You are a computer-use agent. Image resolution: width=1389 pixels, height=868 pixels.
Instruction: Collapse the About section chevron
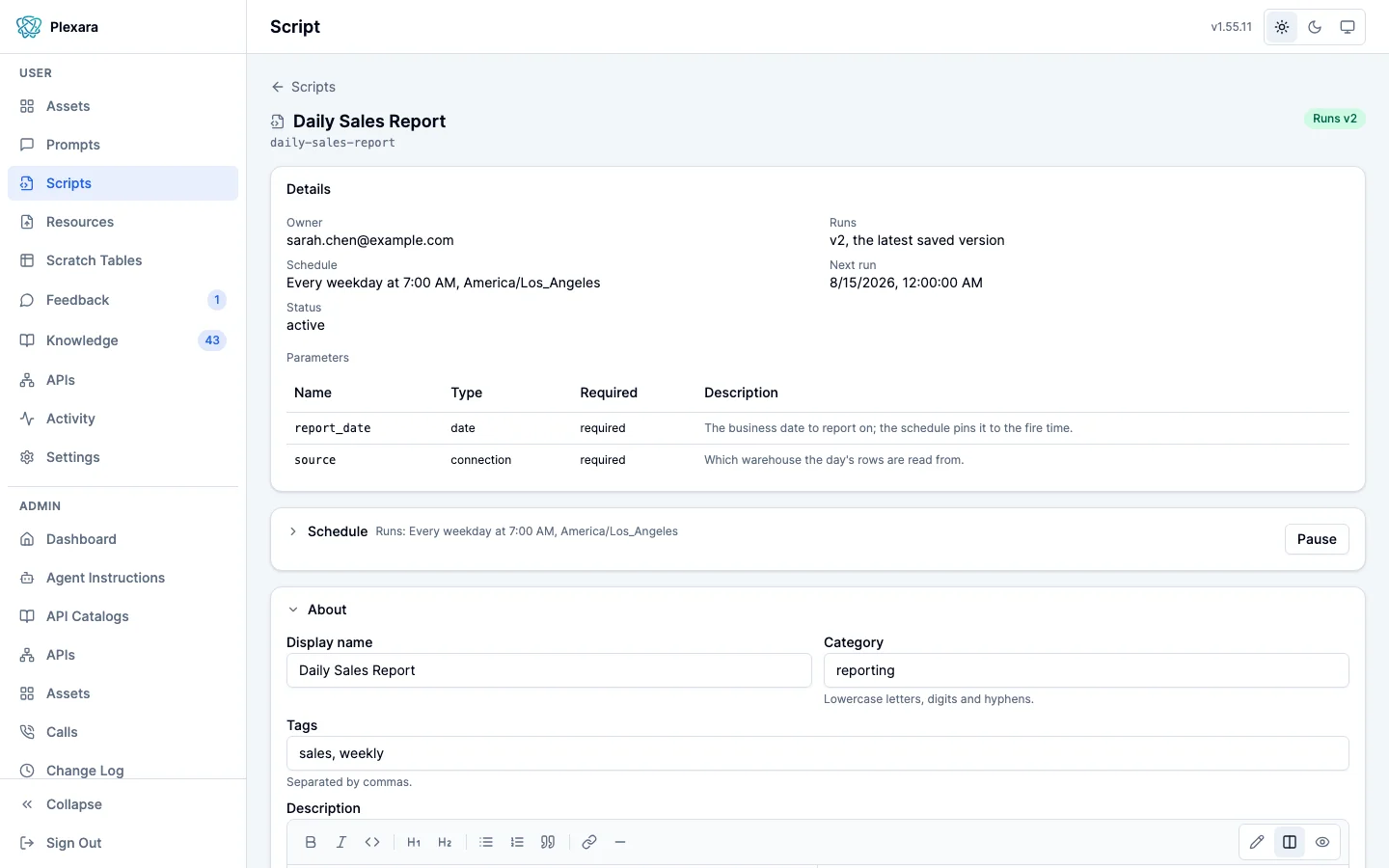click(293, 610)
